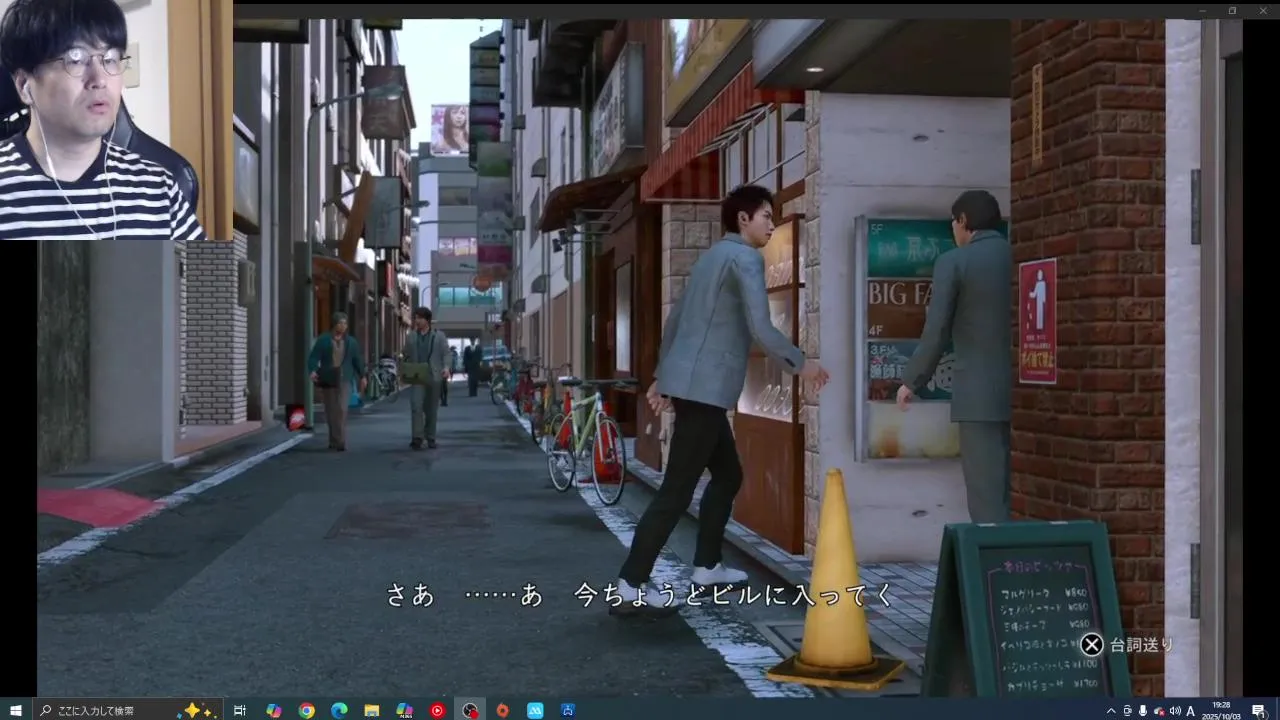Minimize the game window
The width and height of the screenshot is (1280, 720).
(x=1203, y=10)
